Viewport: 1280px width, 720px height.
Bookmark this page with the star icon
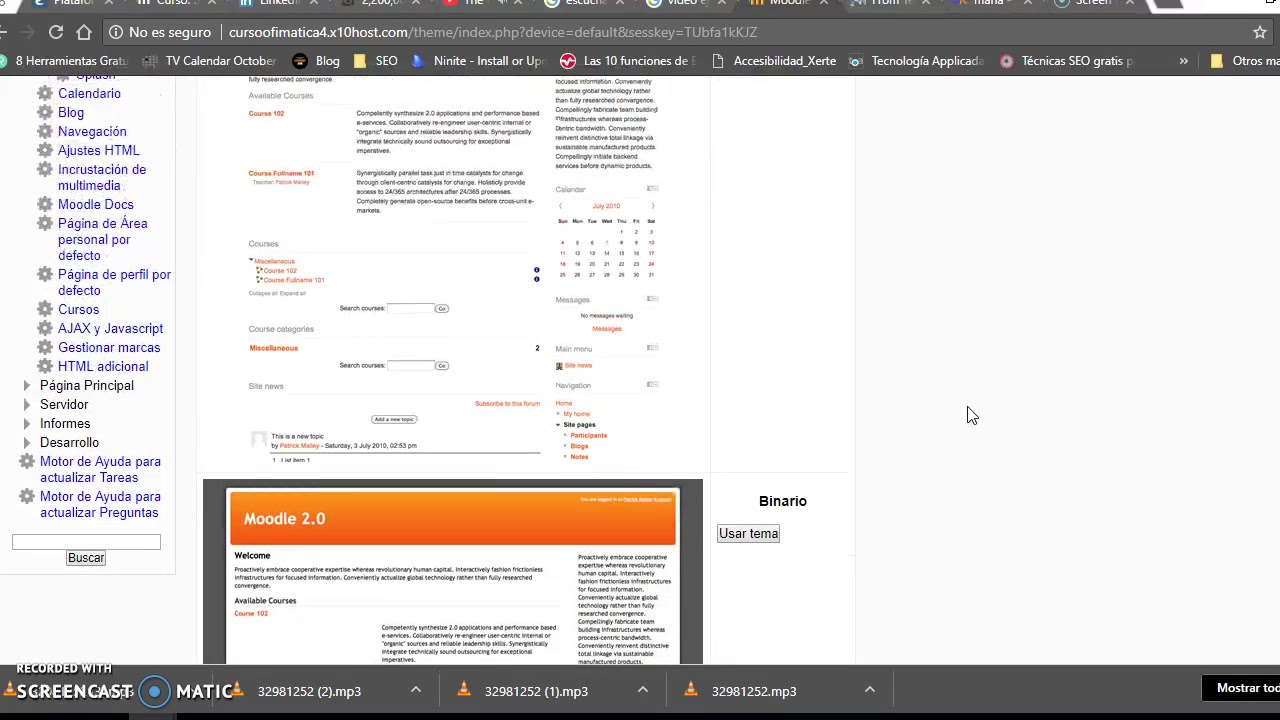[1260, 32]
